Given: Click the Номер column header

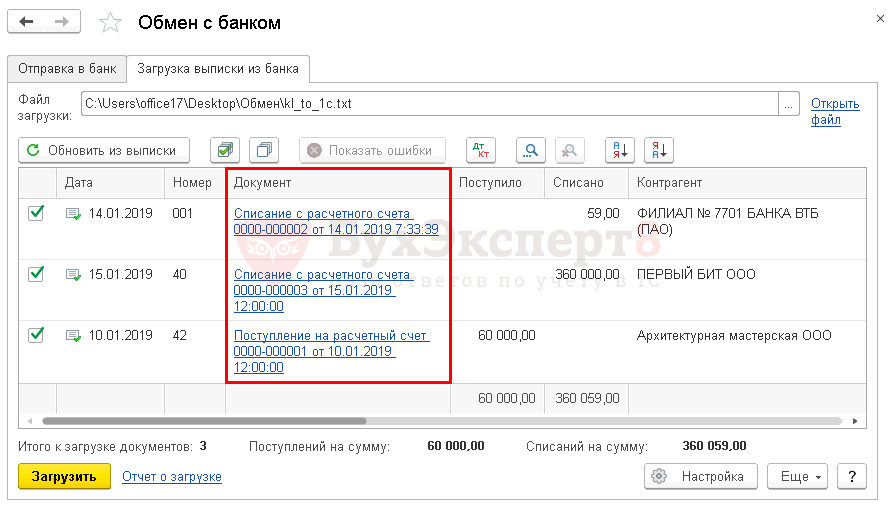Looking at the screenshot, I should 195,183.
